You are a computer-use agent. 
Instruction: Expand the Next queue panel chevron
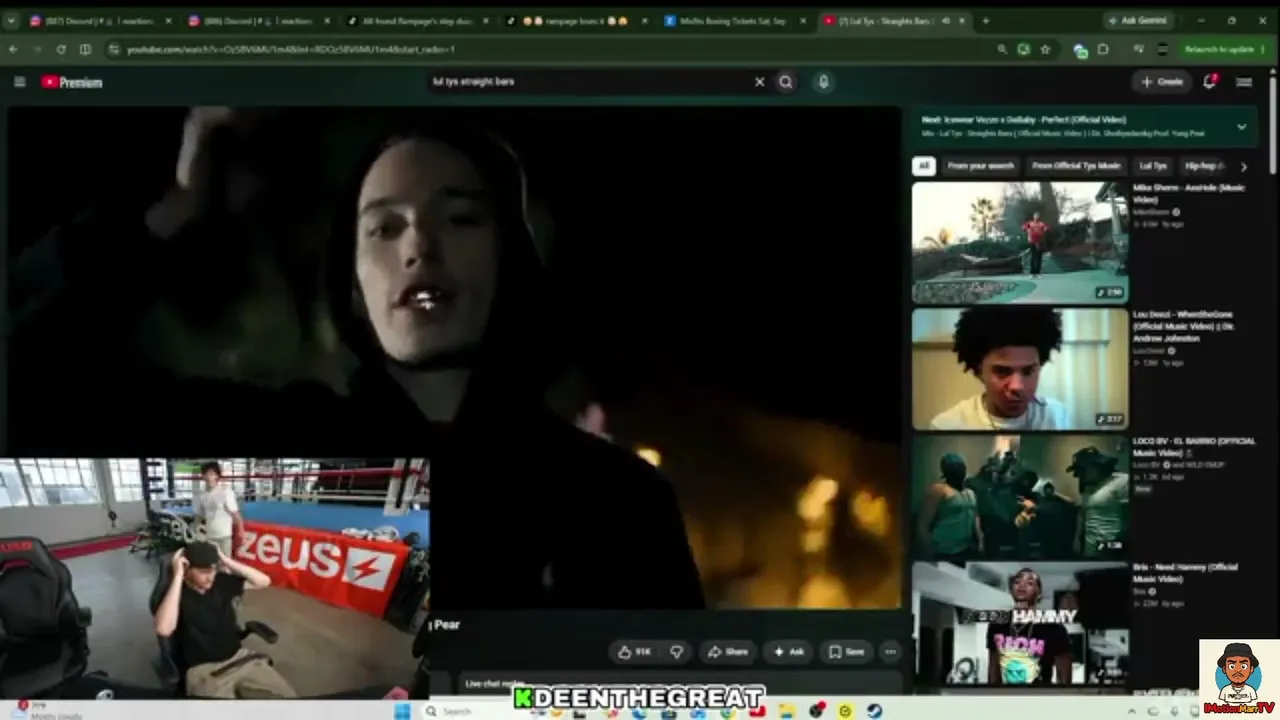coord(1242,127)
